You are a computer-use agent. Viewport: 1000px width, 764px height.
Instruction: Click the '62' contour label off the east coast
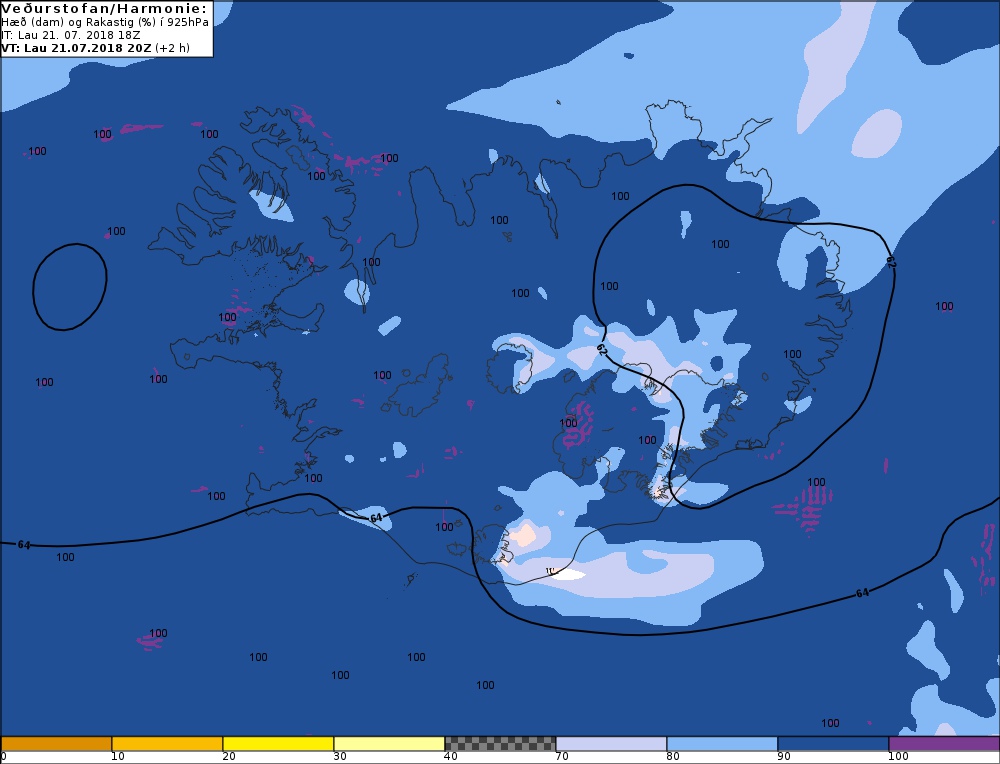891,262
